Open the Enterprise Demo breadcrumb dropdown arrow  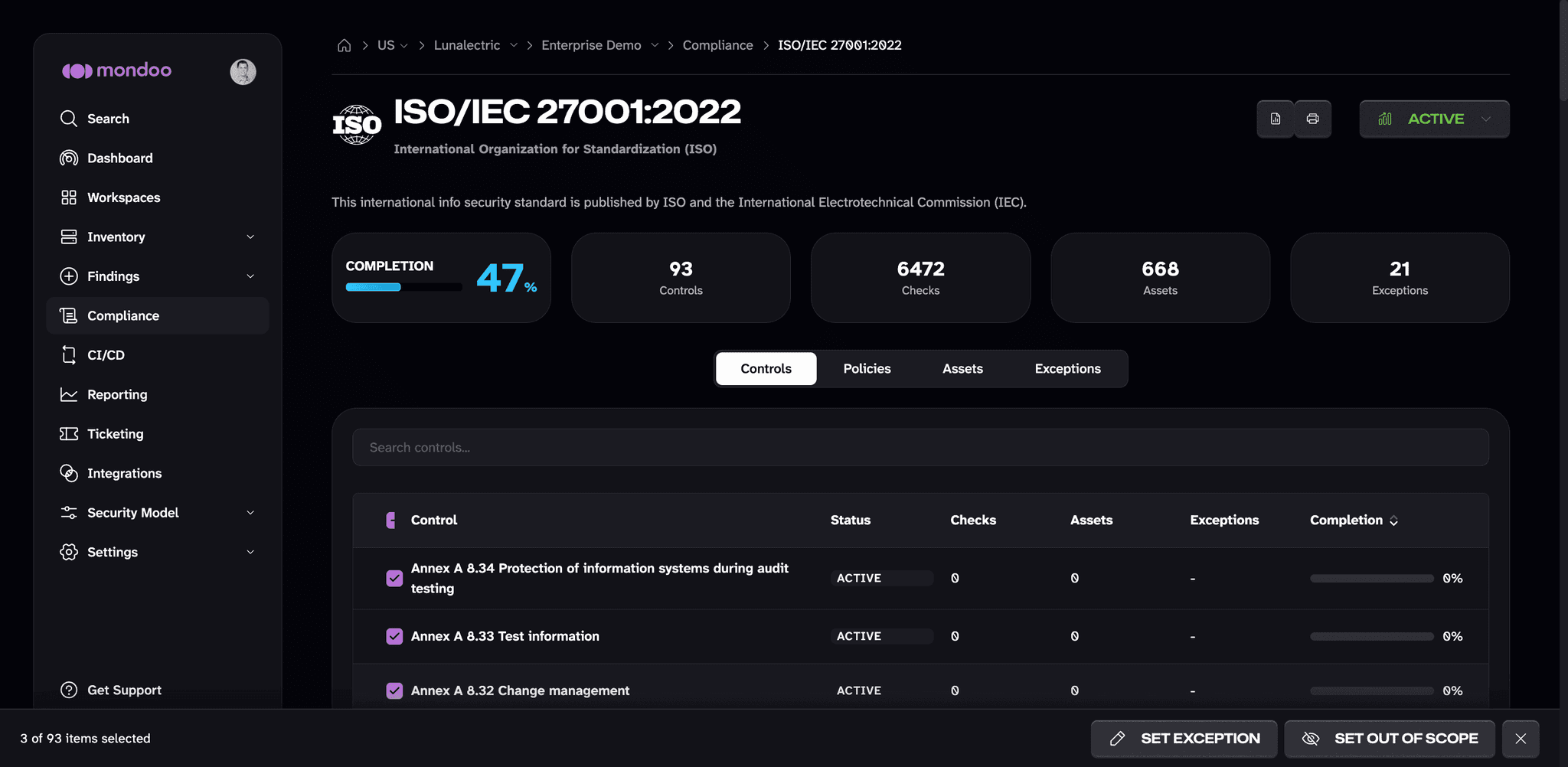(x=655, y=45)
